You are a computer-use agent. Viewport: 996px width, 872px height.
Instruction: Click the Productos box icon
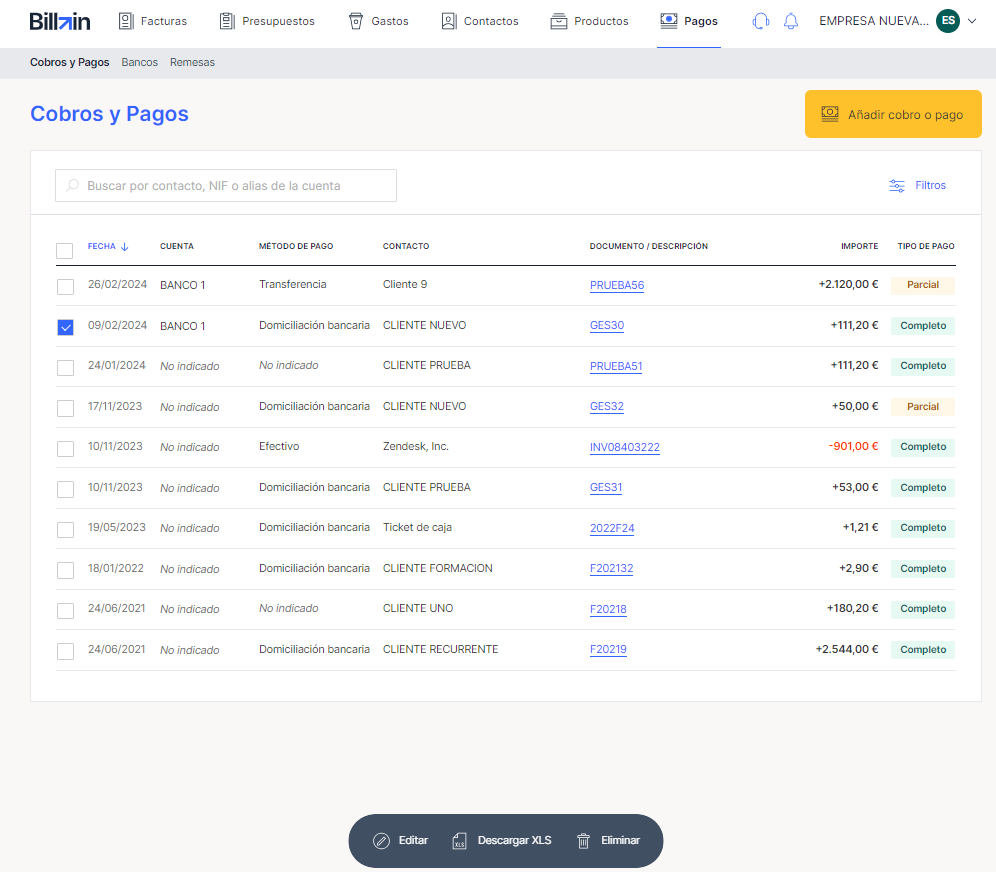point(559,21)
